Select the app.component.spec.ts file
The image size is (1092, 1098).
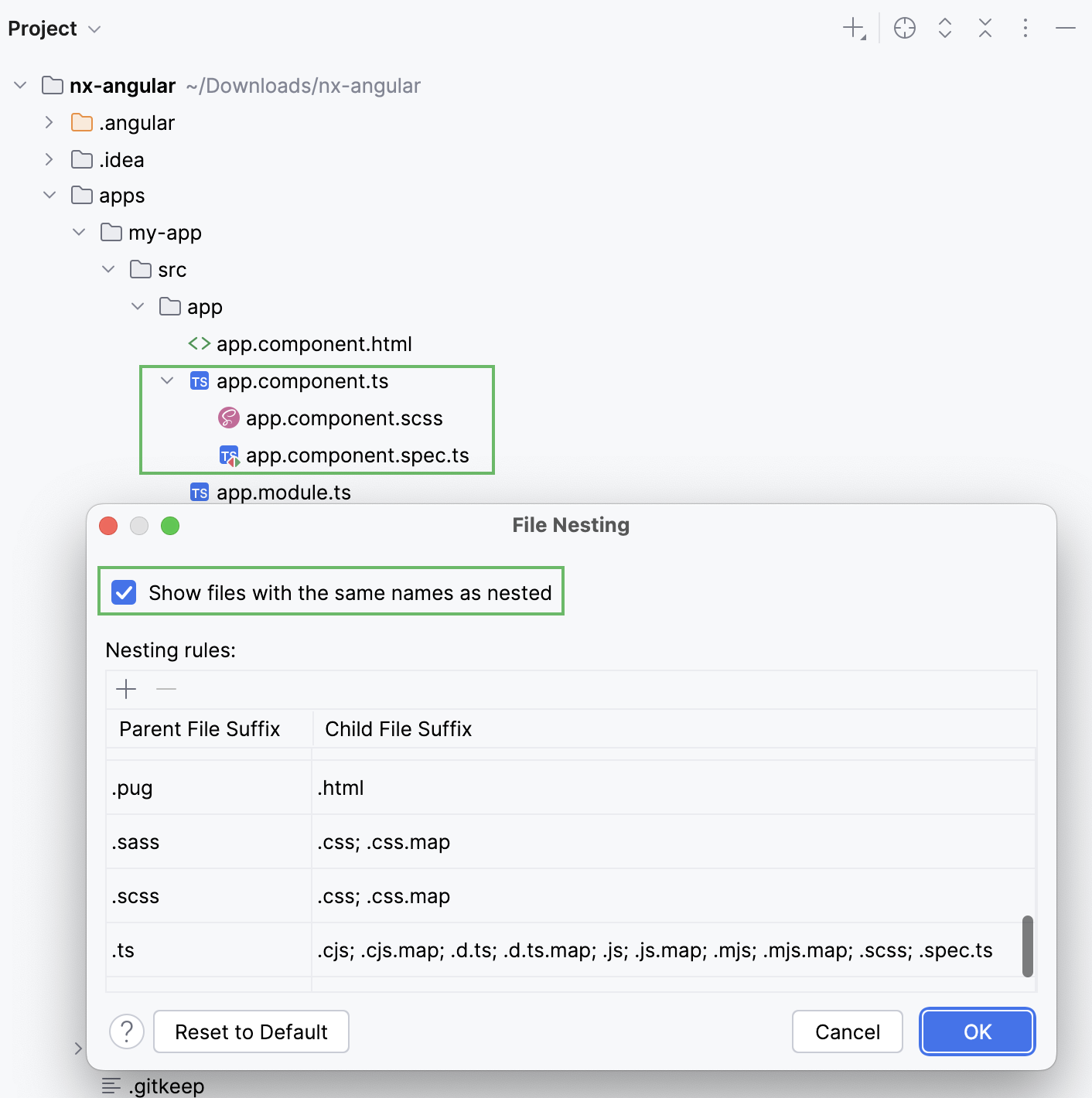pos(357,455)
